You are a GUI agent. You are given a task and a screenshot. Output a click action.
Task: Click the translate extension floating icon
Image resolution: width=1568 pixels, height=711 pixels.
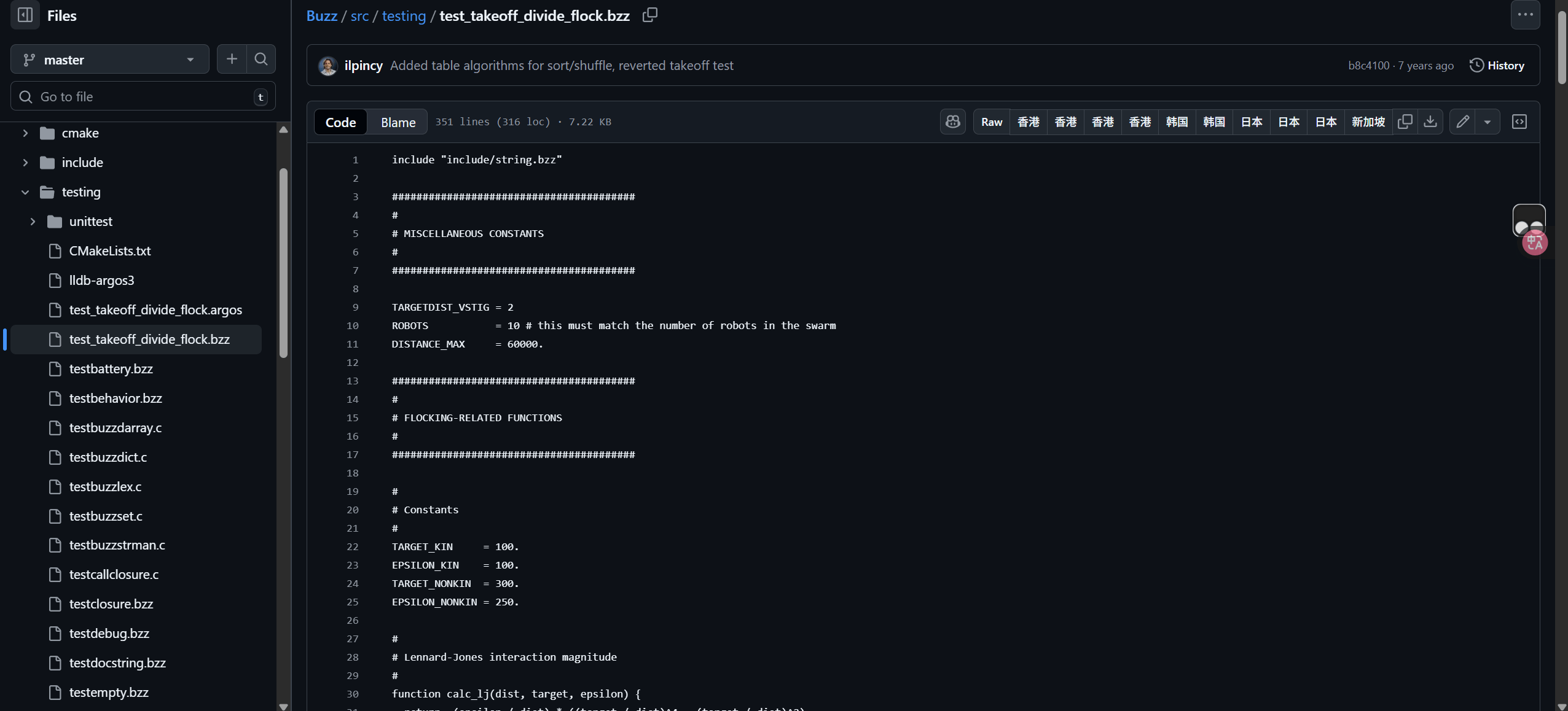(1534, 243)
